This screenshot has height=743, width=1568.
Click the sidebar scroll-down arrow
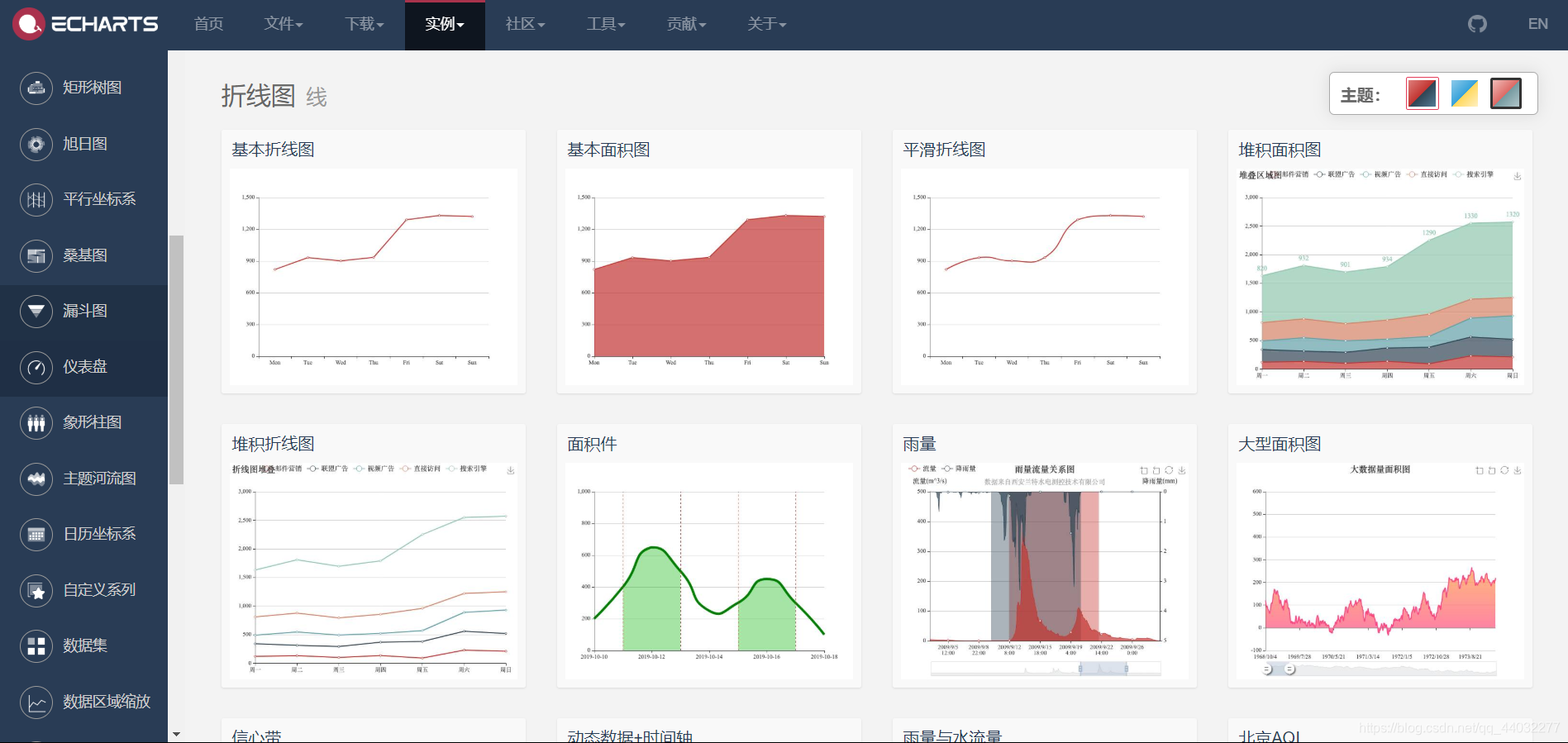(x=176, y=734)
